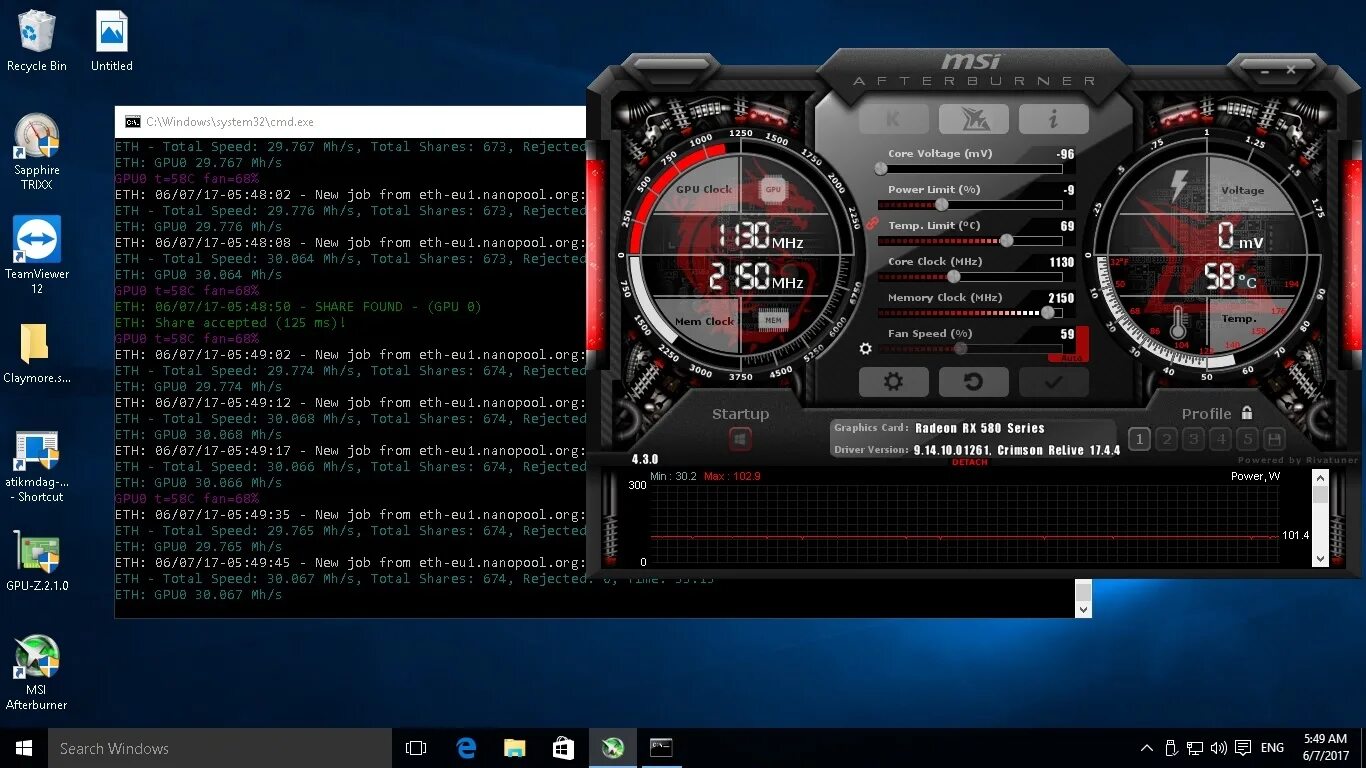
Task: Show hidden system tray icons
Action: (x=1146, y=748)
